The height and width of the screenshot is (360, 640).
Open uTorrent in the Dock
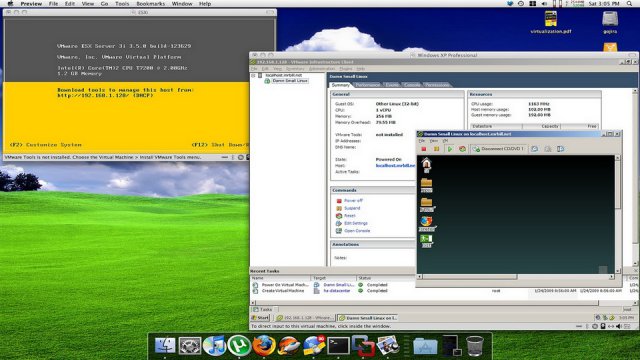click(x=239, y=346)
